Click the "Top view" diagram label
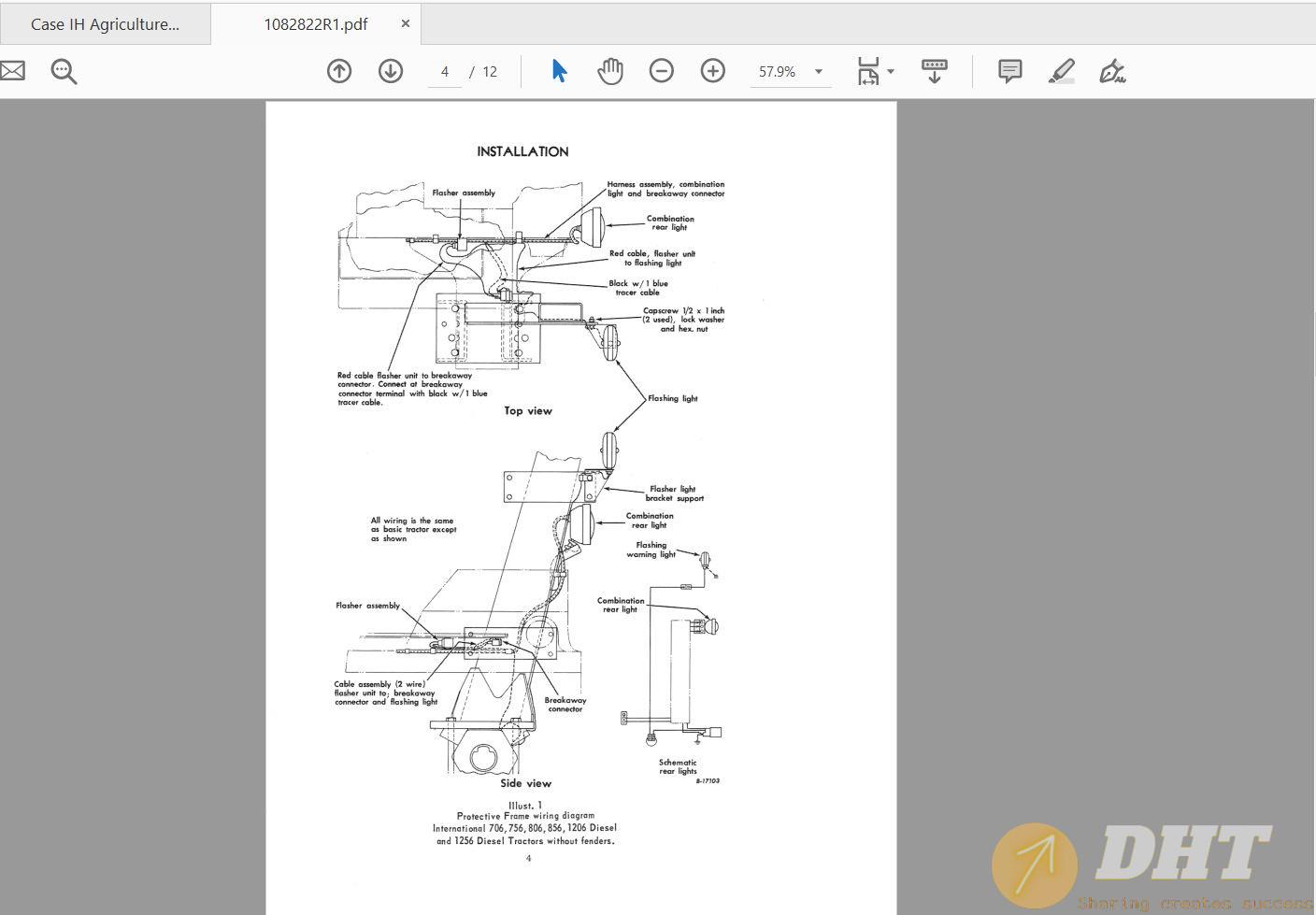The height and width of the screenshot is (915, 1316). (x=528, y=410)
